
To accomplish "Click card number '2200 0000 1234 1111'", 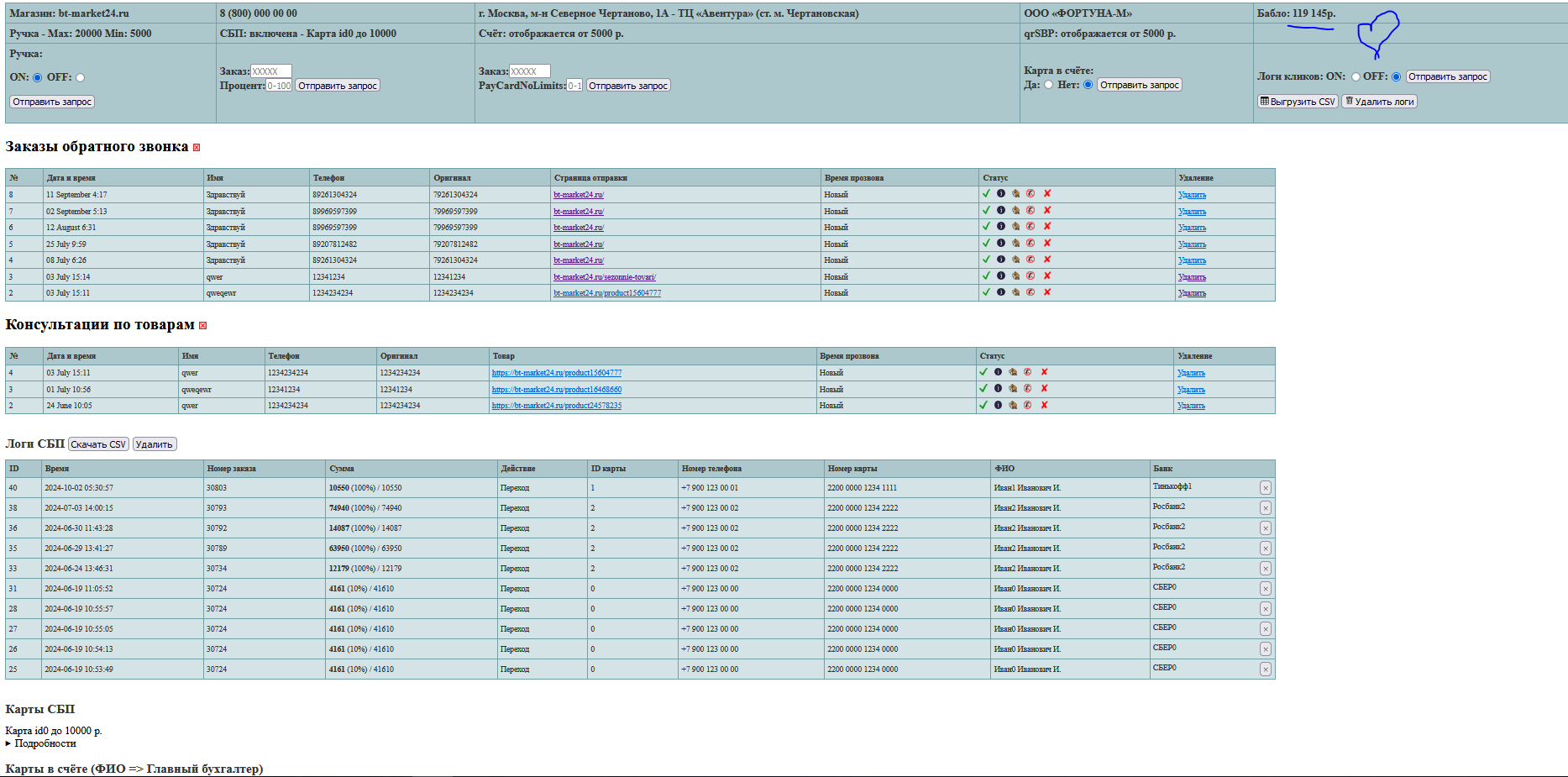I will coord(863,488).
